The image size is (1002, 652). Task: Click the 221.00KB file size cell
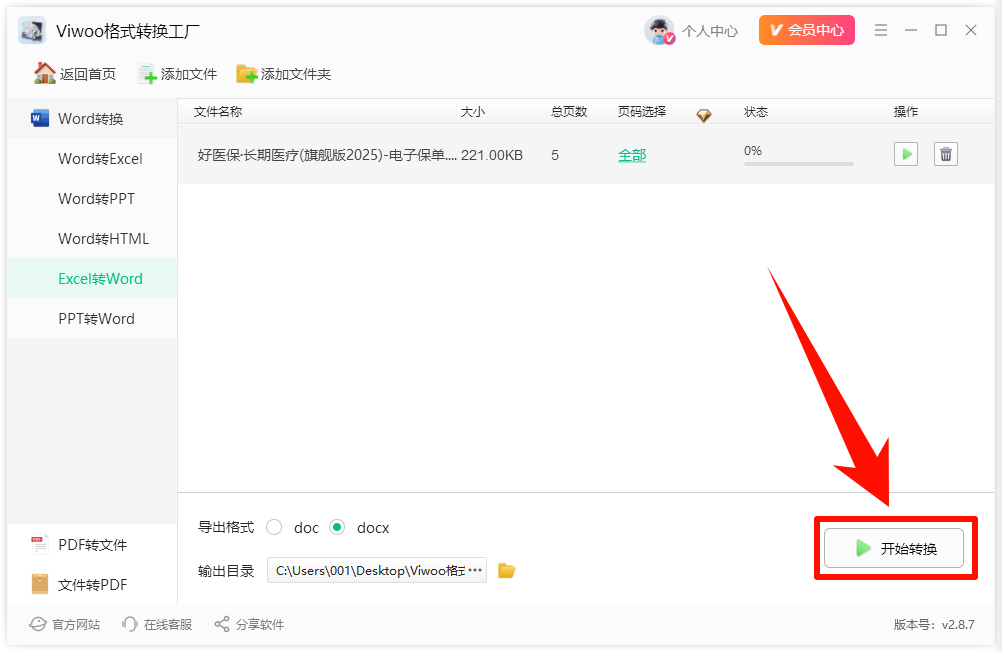coord(492,155)
